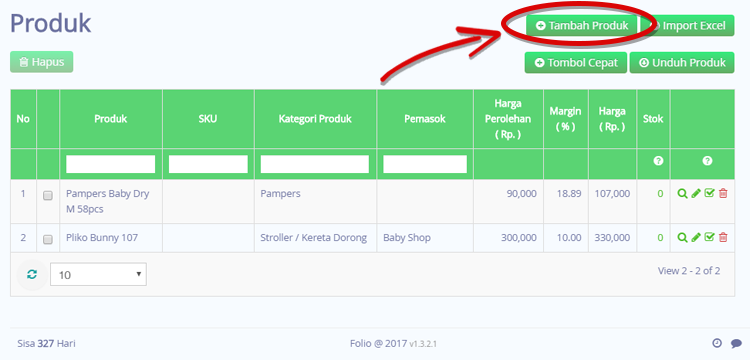Select the Pliko Bunny 107 checkbox
This screenshot has width=750, height=360.
tap(48, 240)
